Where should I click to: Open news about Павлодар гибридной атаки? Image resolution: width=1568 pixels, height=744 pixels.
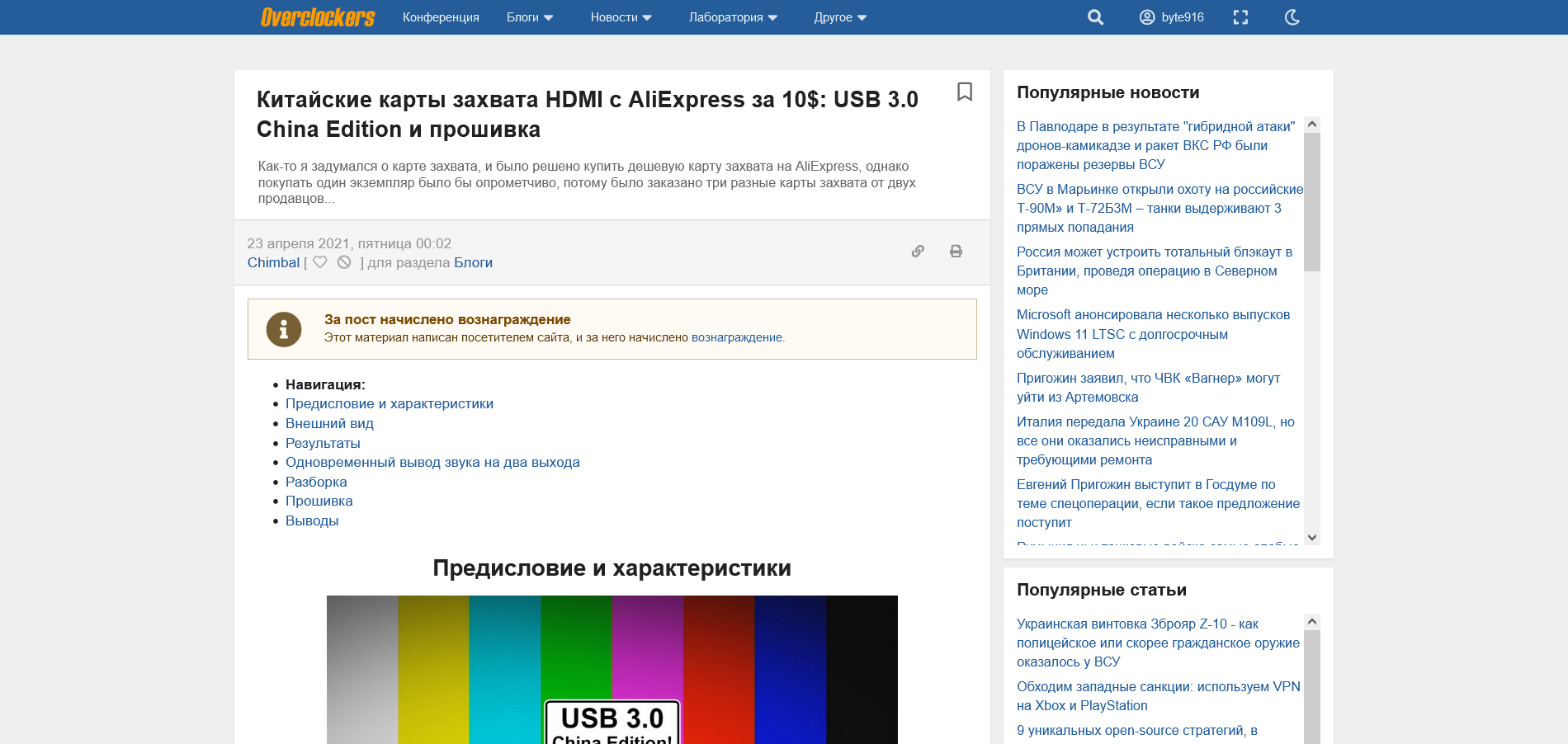pyautogui.click(x=1156, y=145)
